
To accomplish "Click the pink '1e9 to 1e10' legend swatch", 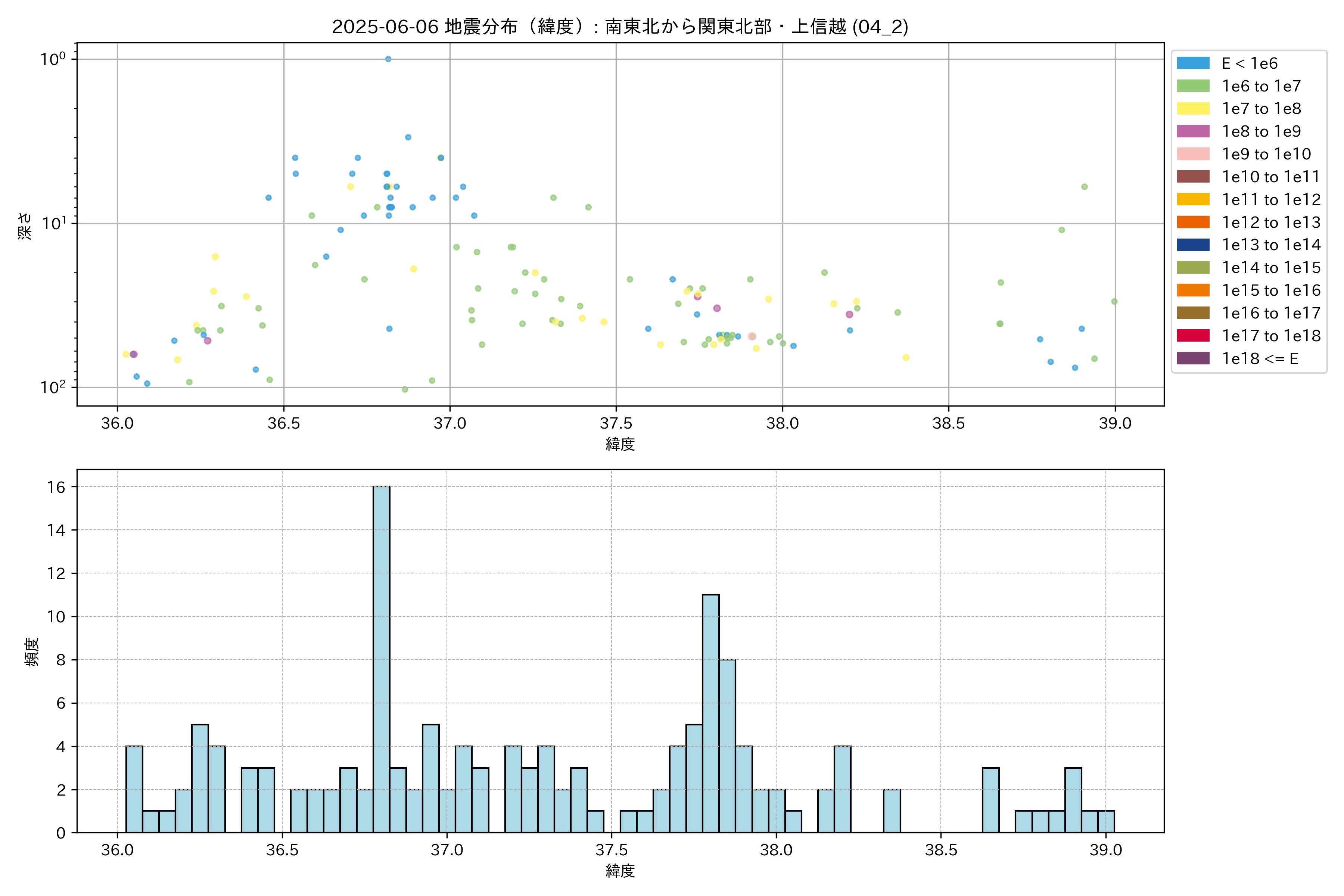I will click(1193, 154).
